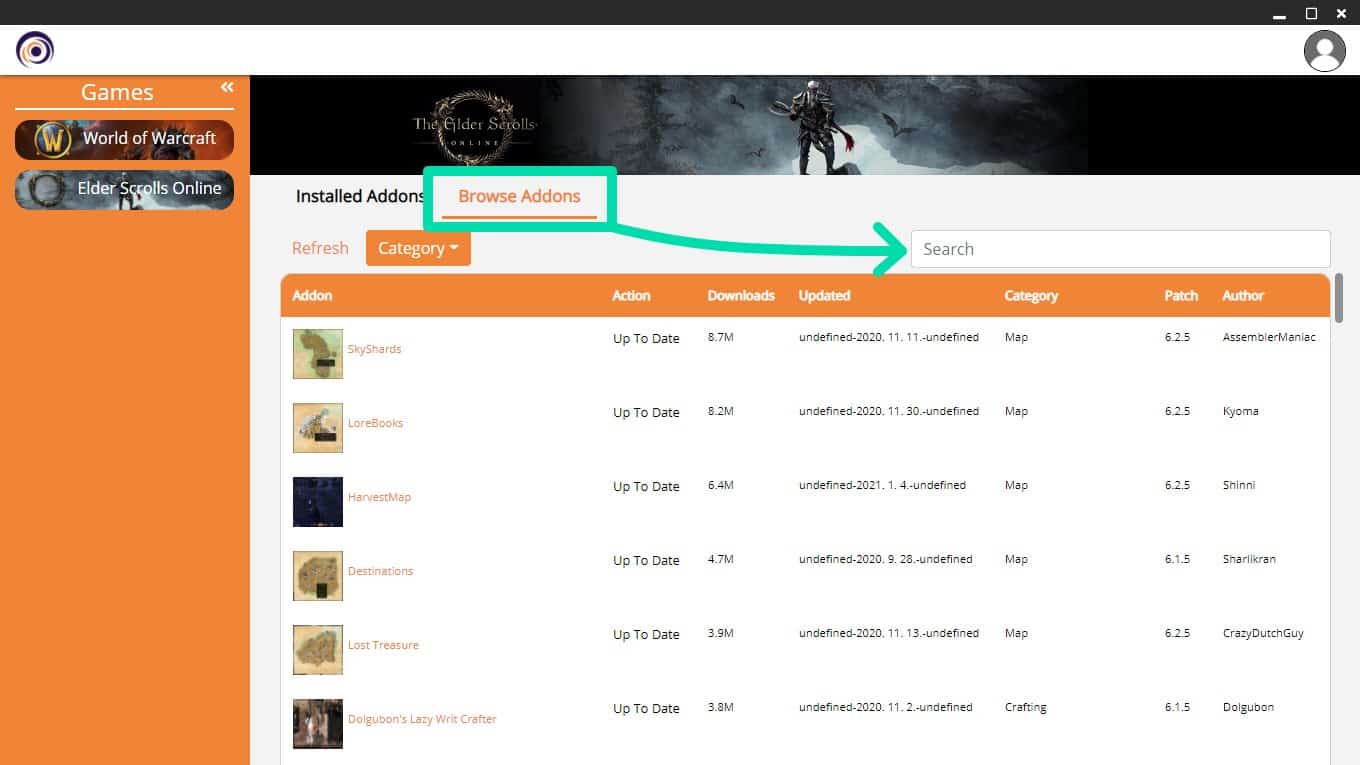
Task: Sort by the Addon column header
Action: pos(312,296)
